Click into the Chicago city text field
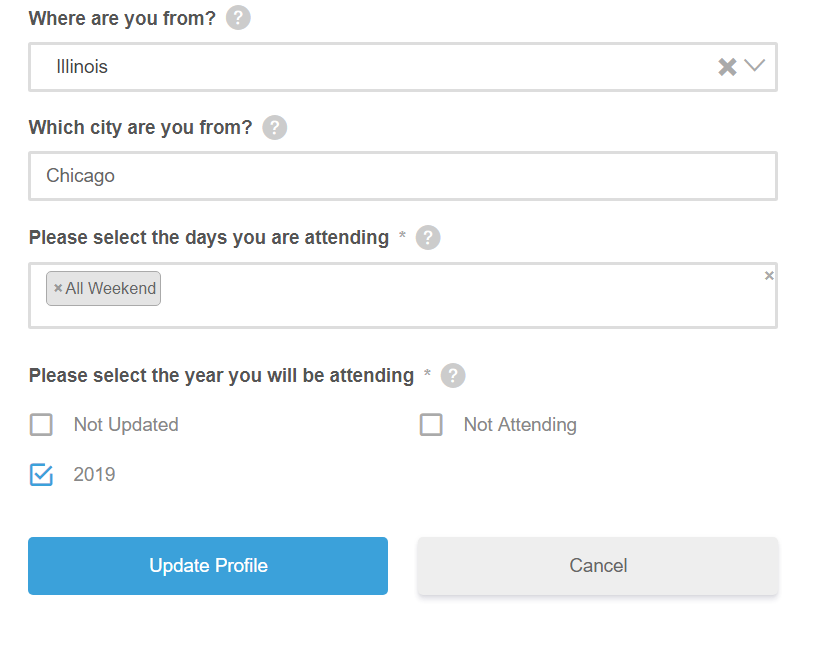819x648 pixels. 403,176
